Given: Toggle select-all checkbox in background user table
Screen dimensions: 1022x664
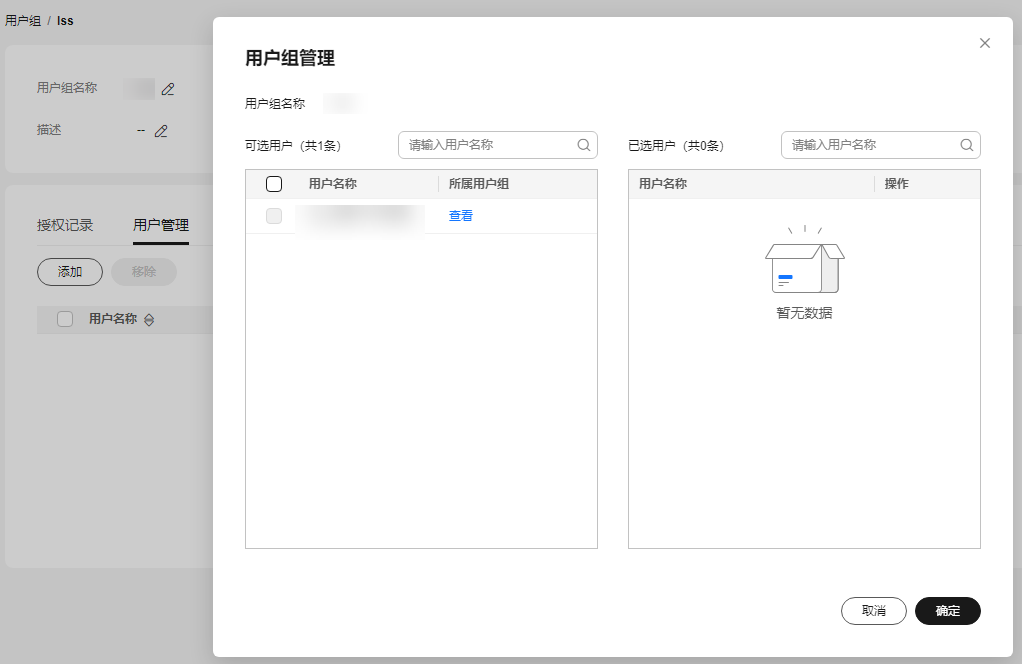Looking at the screenshot, I should (x=65, y=319).
